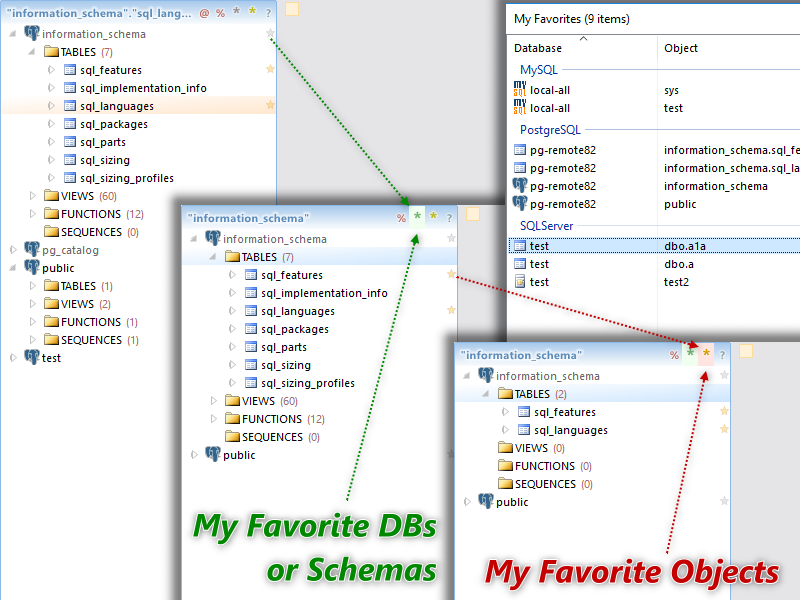Toggle the information_schema star in the right tree
The height and width of the screenshot is (600, 800).
pyautogui.click(x=724, y=375)
